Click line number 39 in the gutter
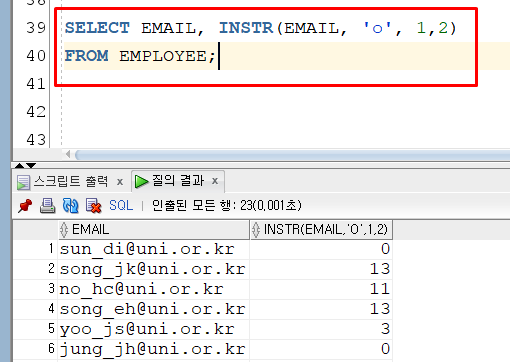Image resolution: width=510 pixels, height=362 pixels. coord(36,28)
